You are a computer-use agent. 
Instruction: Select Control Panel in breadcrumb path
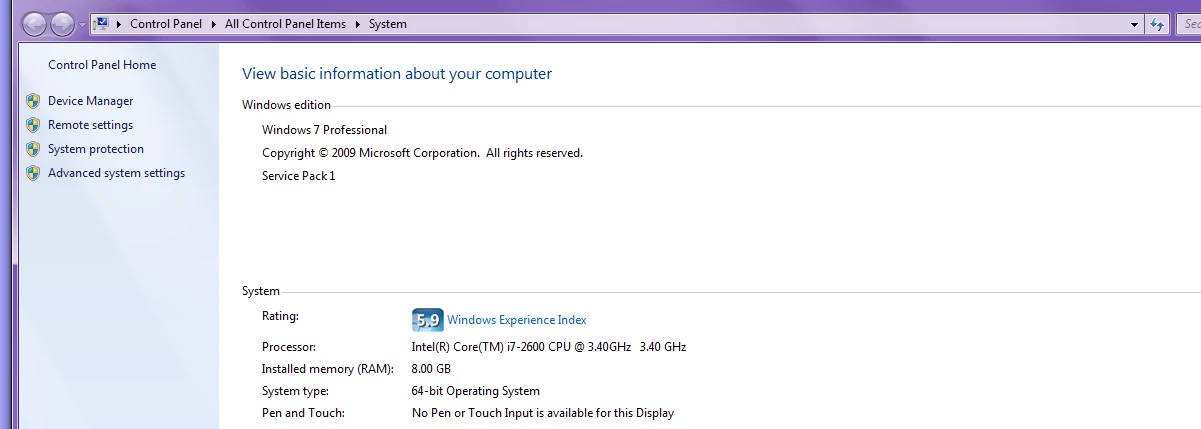click(x=165, y=24)
